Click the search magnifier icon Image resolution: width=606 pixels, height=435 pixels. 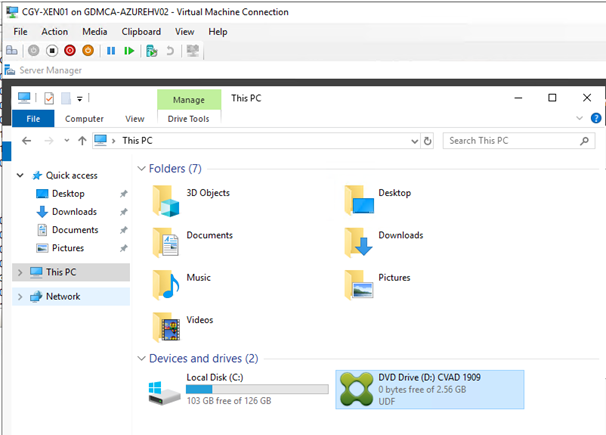coord(584,141)
